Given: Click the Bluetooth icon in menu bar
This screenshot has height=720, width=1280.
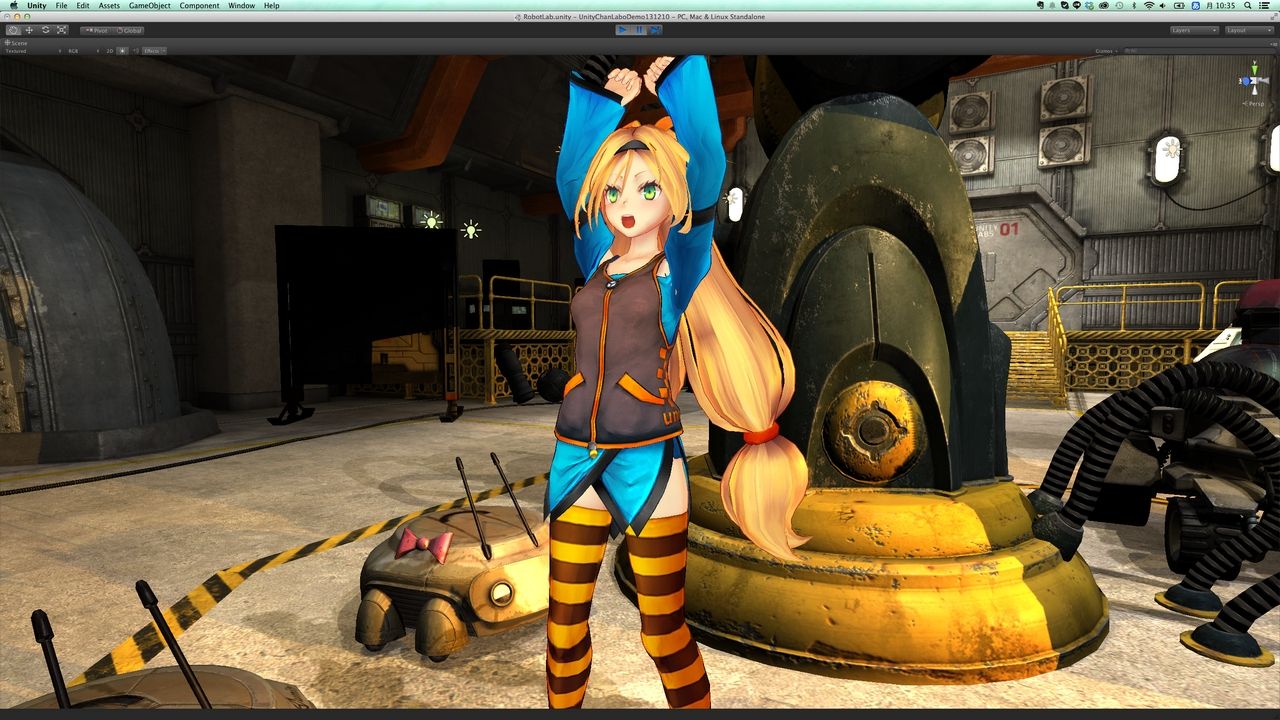Looking at the screenshot, I should coord(1134,6).
